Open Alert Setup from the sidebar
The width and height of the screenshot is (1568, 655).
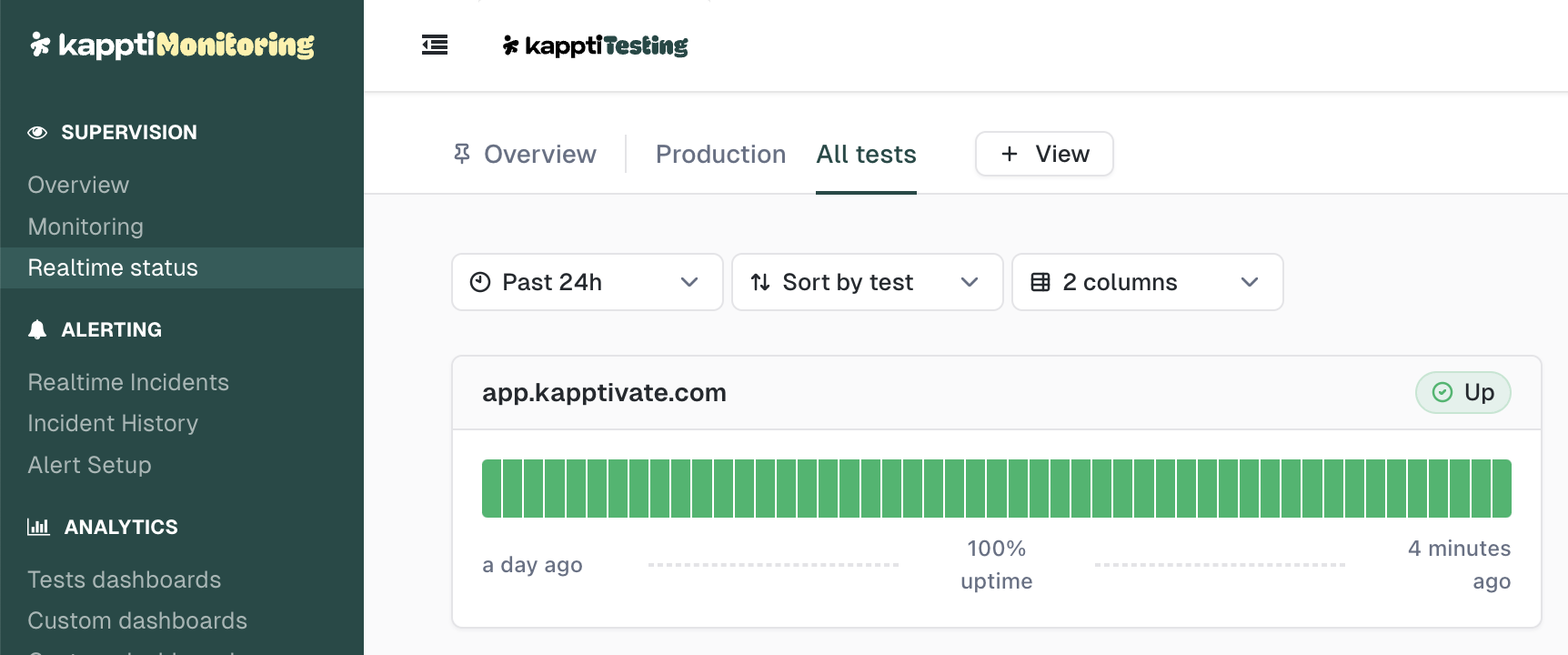pyautogui.click(x=89, y=465)
